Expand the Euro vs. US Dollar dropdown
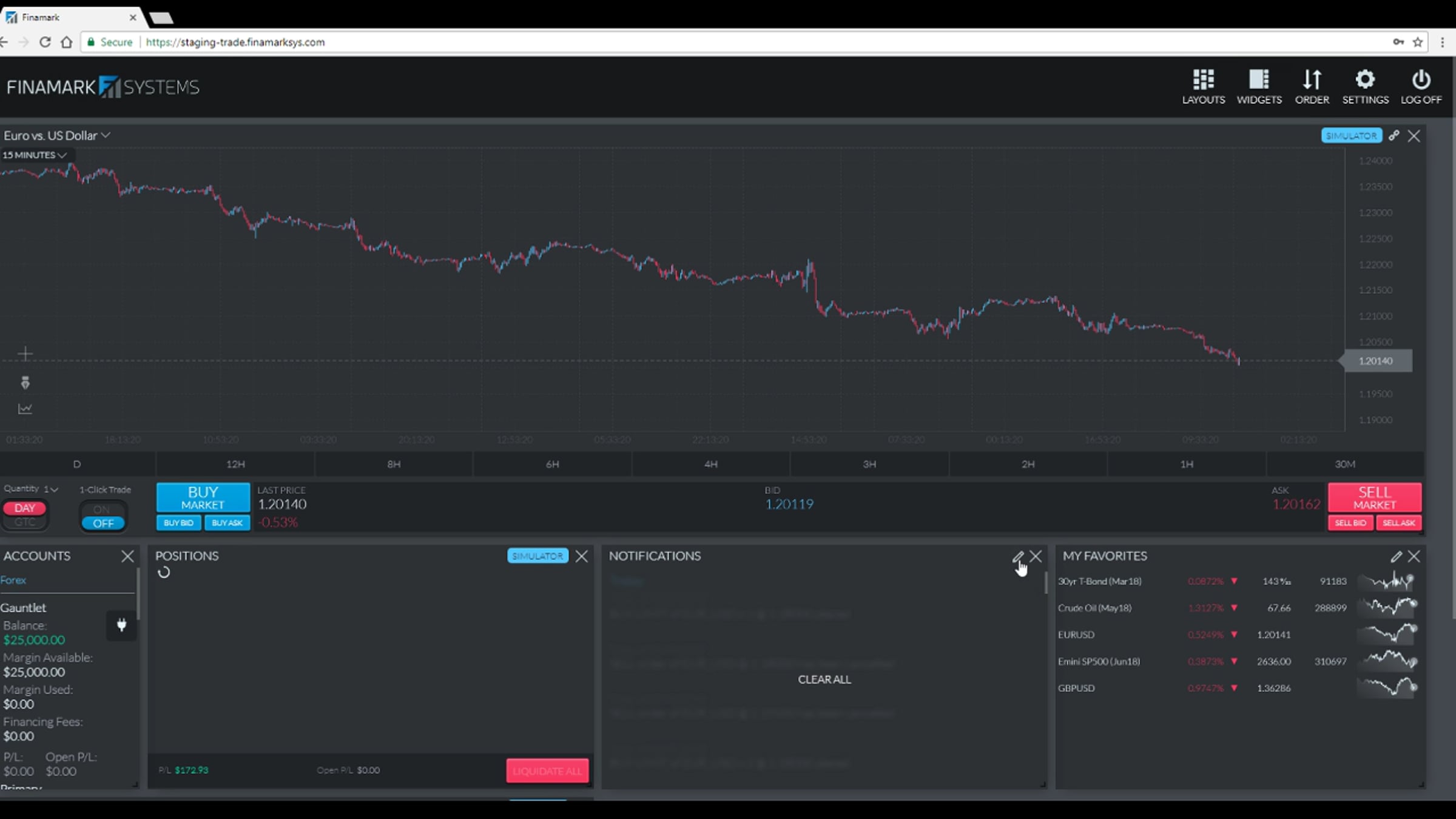The width and height of the screenshot is (1456, 819). click(57, 135)
